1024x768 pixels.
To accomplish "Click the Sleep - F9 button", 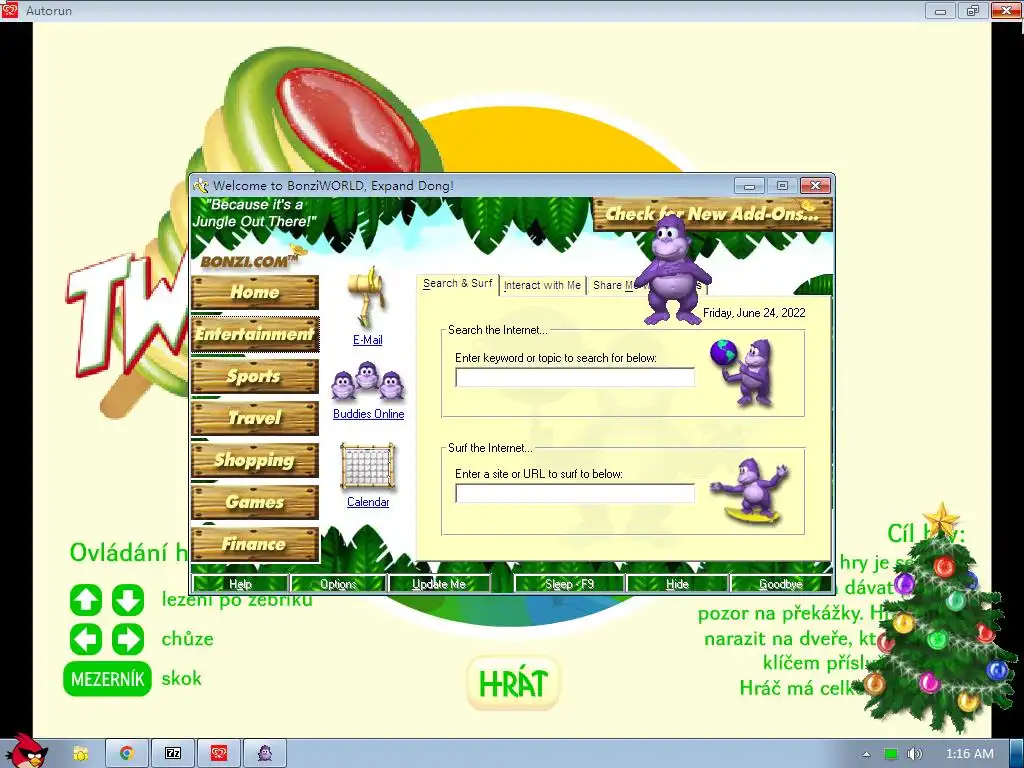I will (569, 584).
